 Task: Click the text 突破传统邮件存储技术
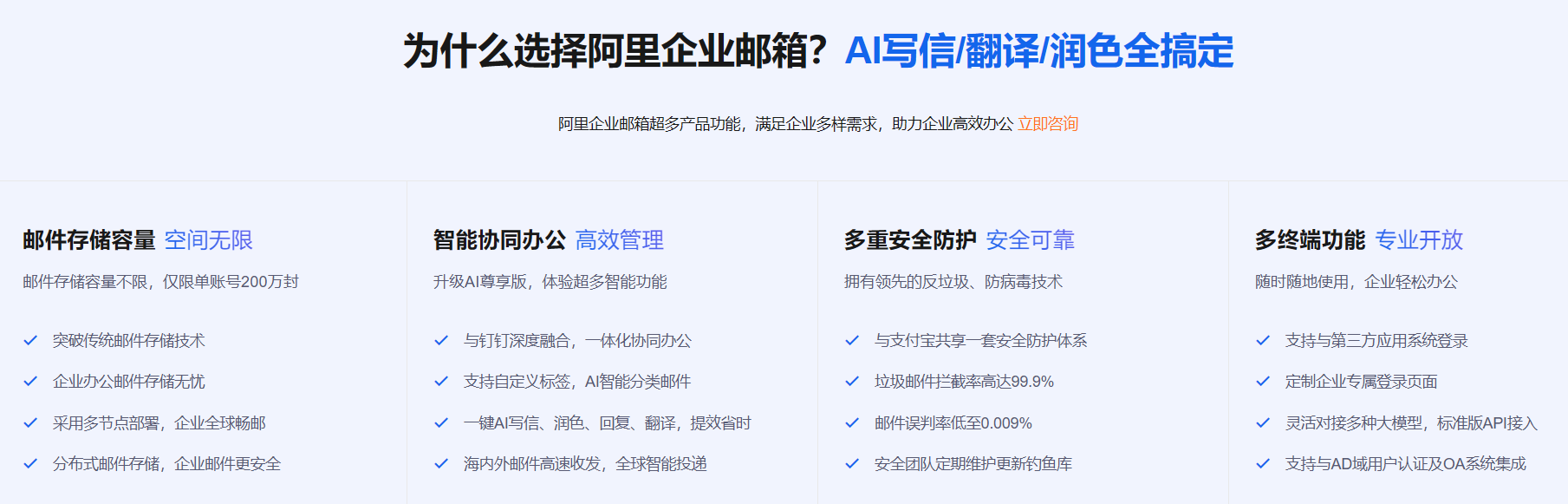(129, 341)
